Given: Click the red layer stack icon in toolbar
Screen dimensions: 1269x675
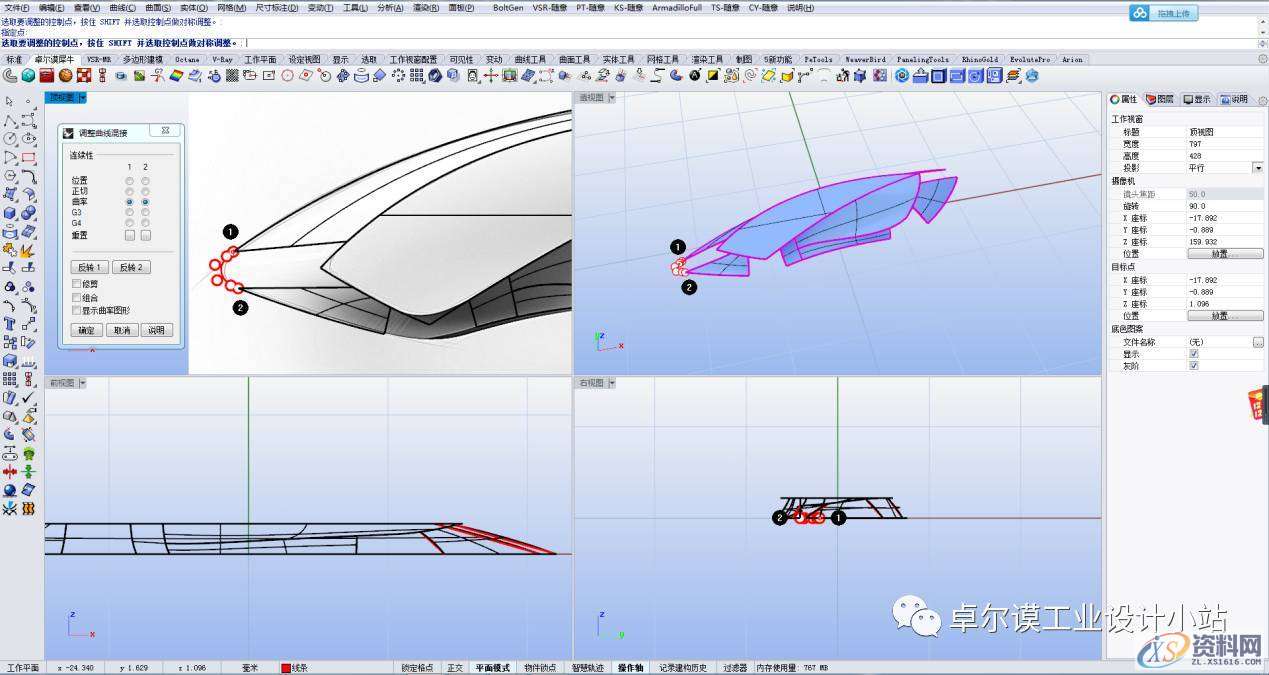Looking at the screenshot, I should point(47,75).
